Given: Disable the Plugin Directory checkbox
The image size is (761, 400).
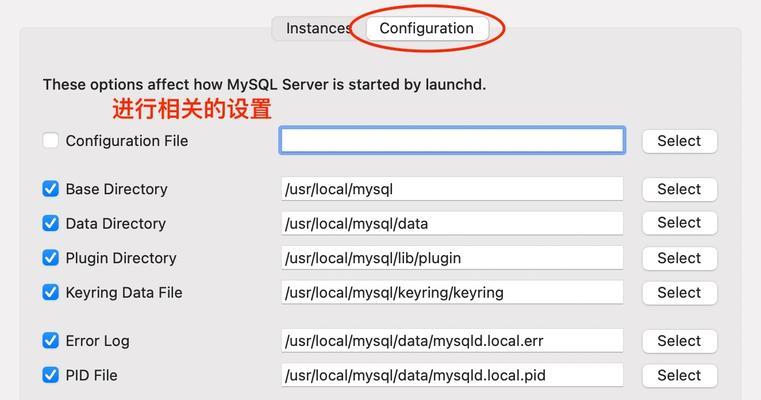Looking at the screenshot, I should tap(50, 258).
